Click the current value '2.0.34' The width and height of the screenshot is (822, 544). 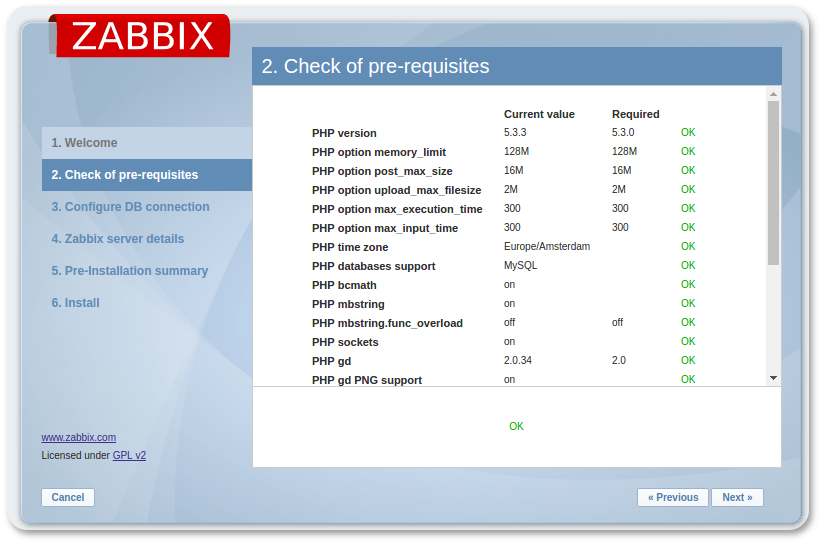517,361
